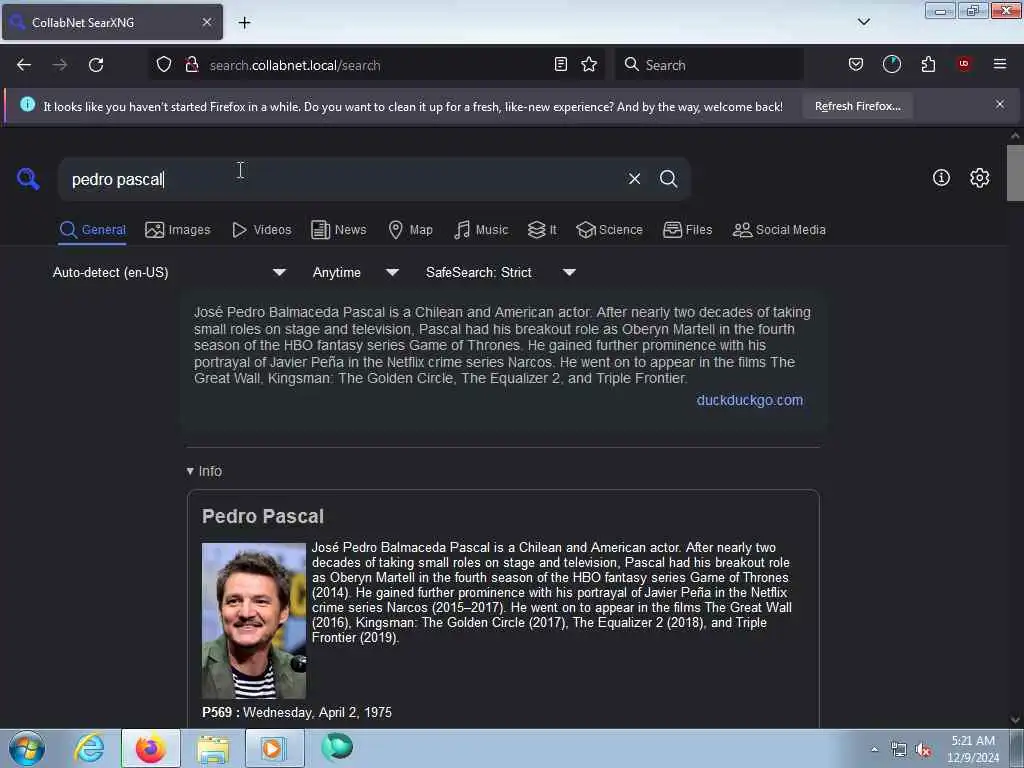The width and height of the screenshot is (1024, 768).
Task: Switch to the It category
Action: point(542,230)
